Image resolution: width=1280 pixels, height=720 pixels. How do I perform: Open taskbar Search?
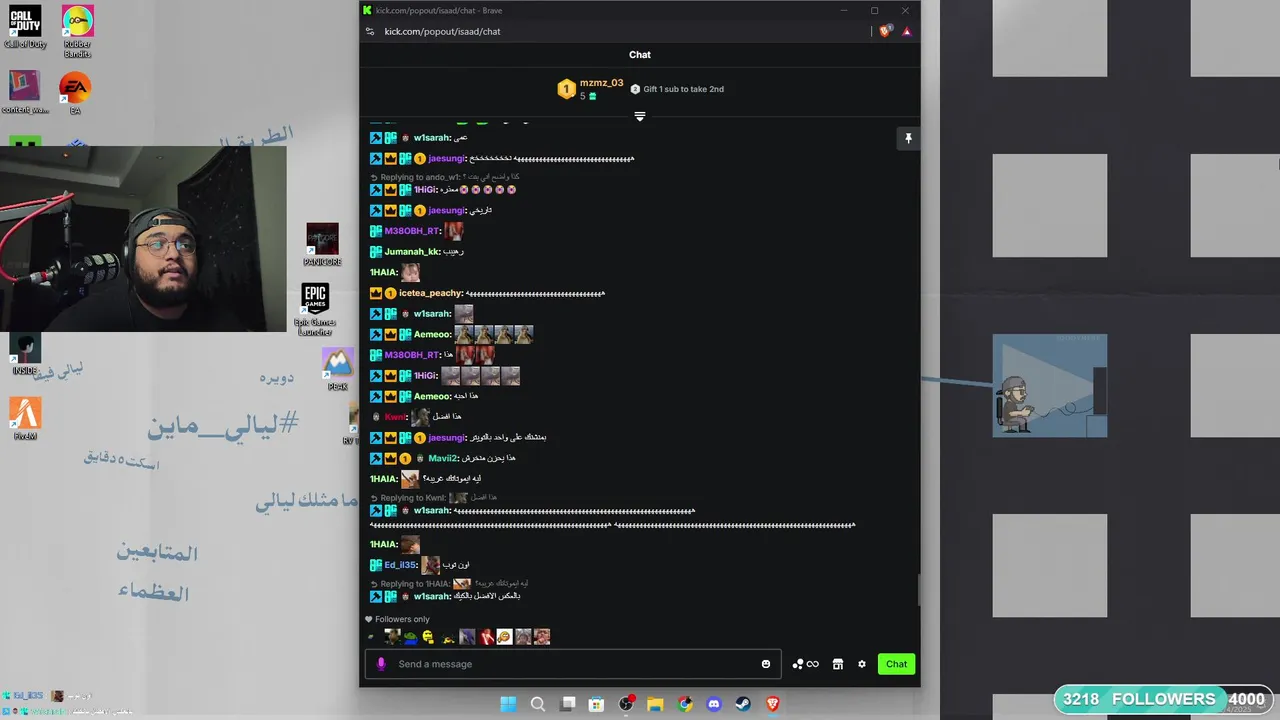pyautogui.click(x=538, y=704)
